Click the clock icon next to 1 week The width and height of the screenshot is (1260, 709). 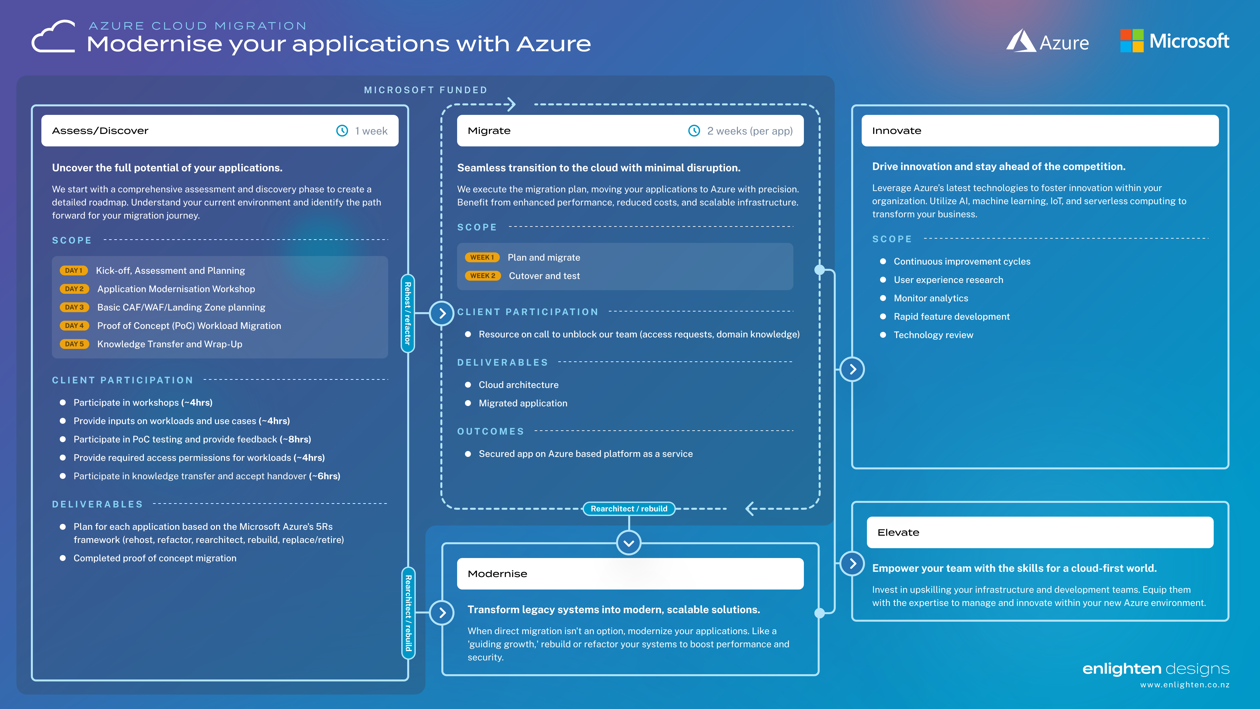[342, 131]
